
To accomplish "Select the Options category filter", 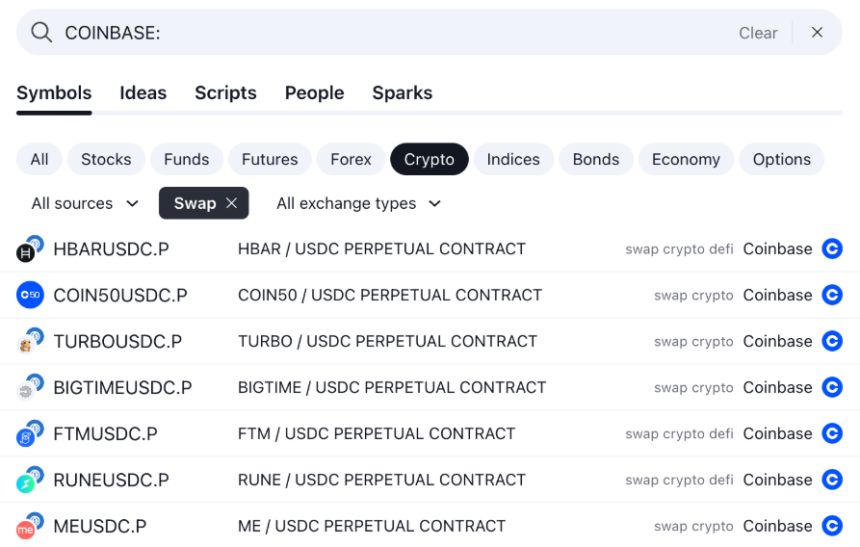I will (x=781, y=159).
